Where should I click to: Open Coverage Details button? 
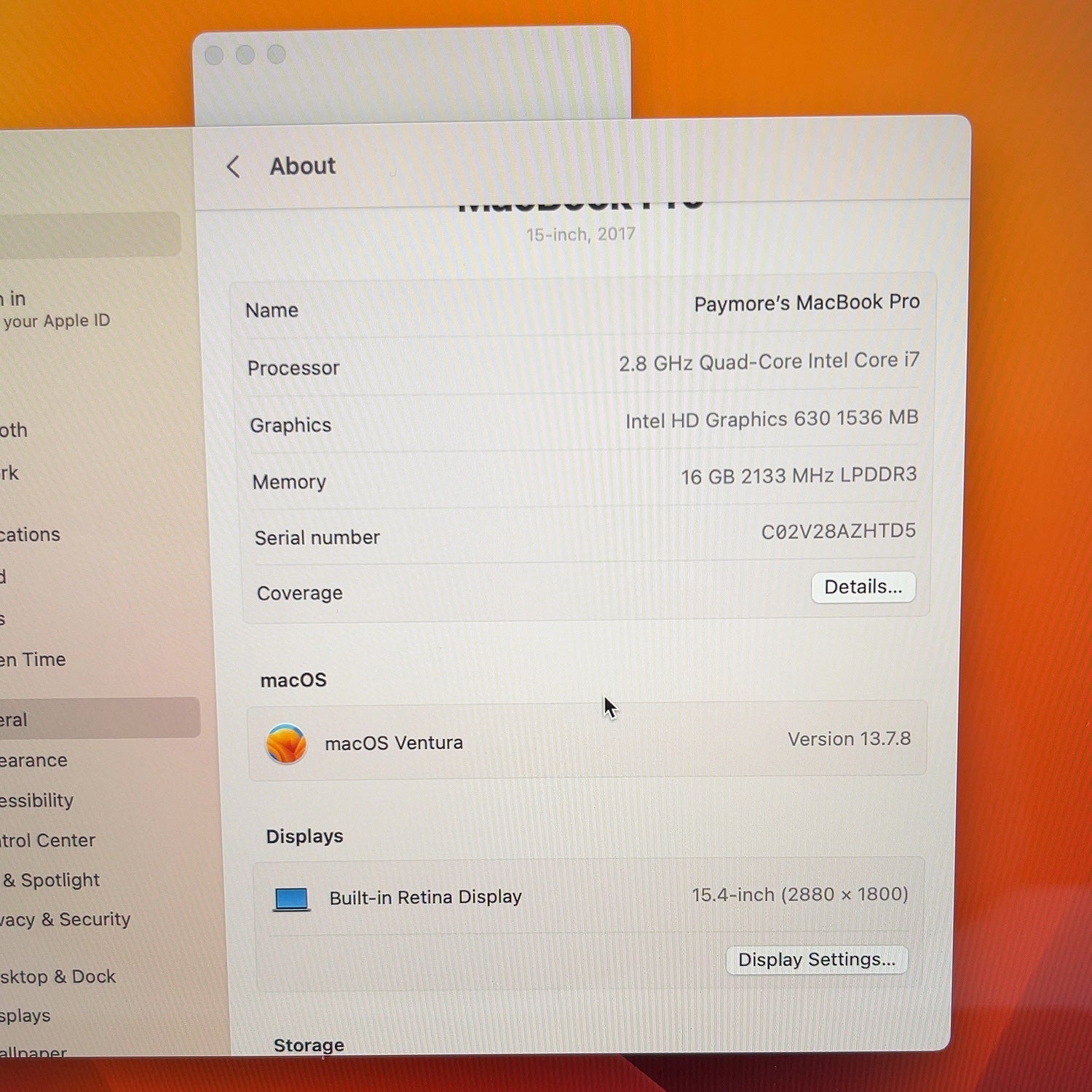(863, 587)
